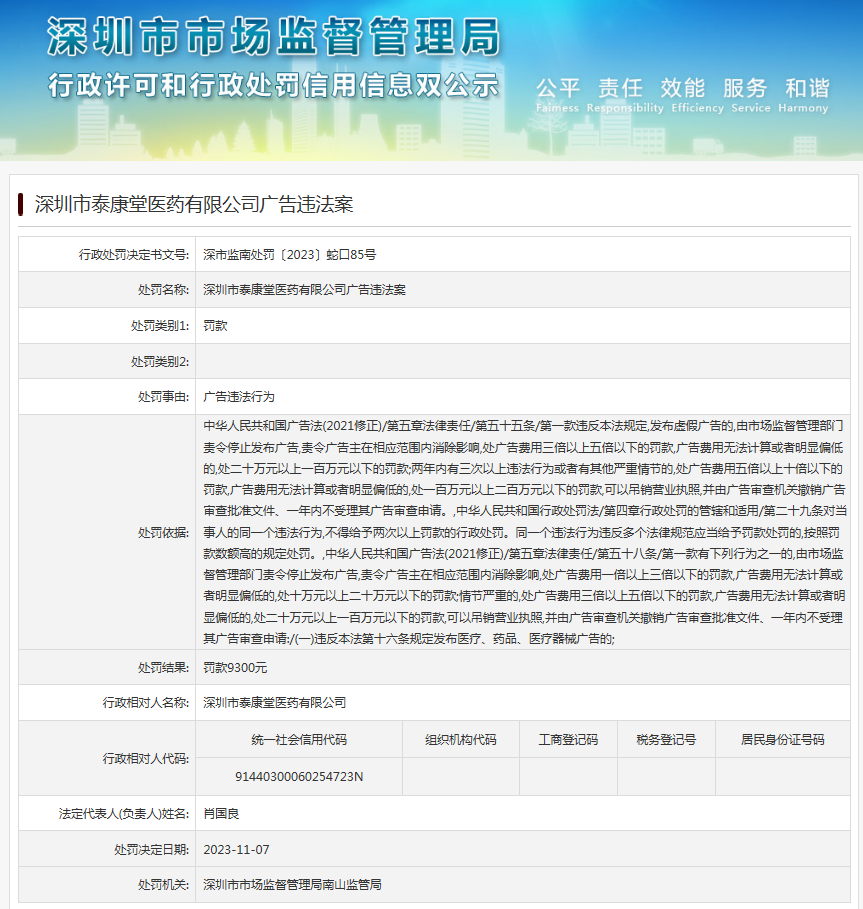Click the 处罚结果 label
The height and width of the screenshot is (909, 863).
click(163, 668)
